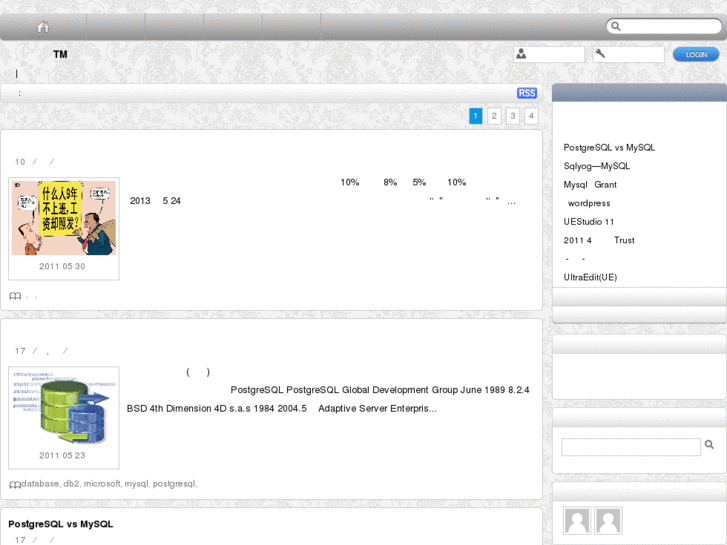Click the excerpt text 'Adaptive Server Enterpris...'

tap(377, 409)
